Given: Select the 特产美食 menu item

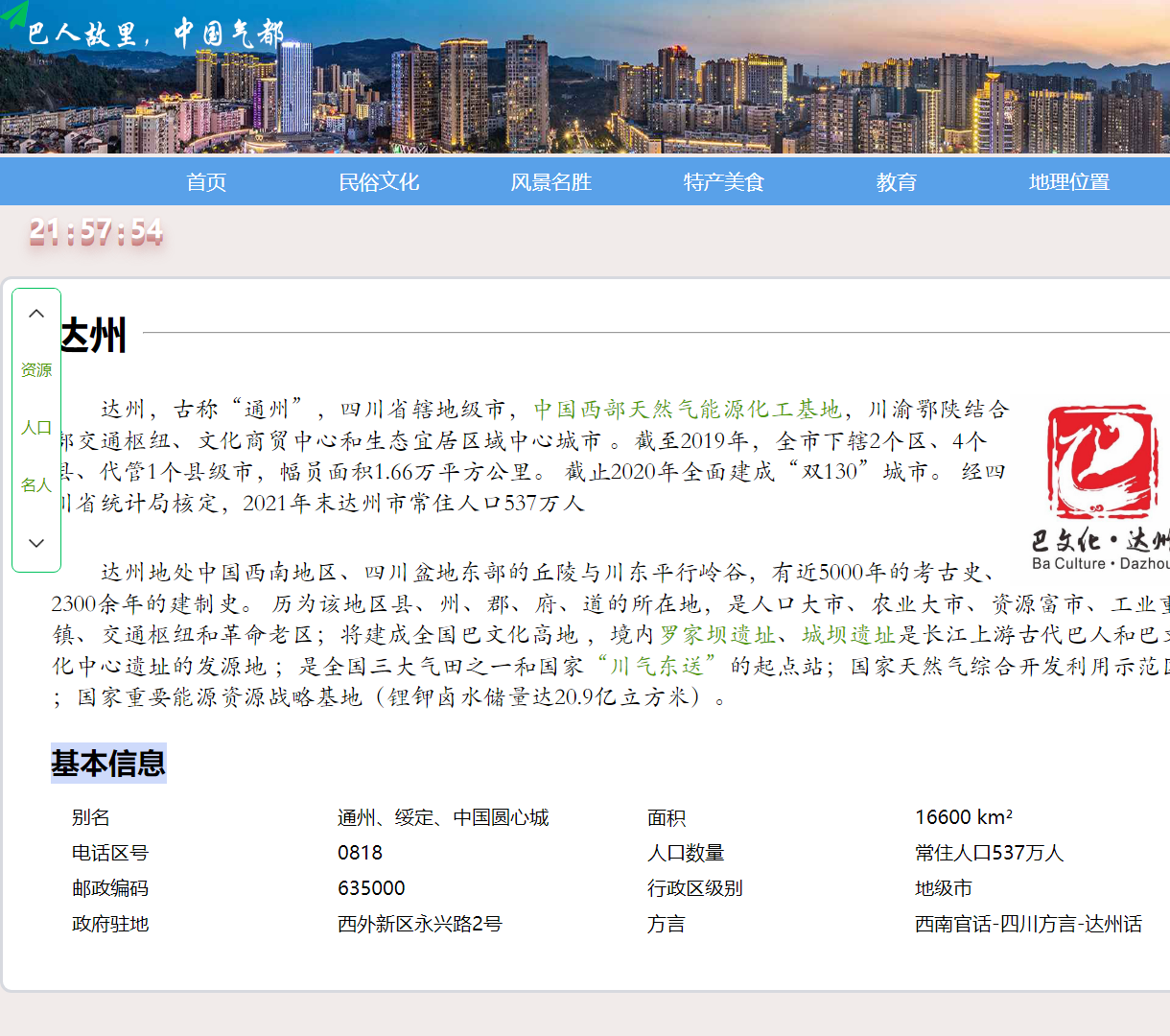Looking at the screenshot, I should (724, 181).
